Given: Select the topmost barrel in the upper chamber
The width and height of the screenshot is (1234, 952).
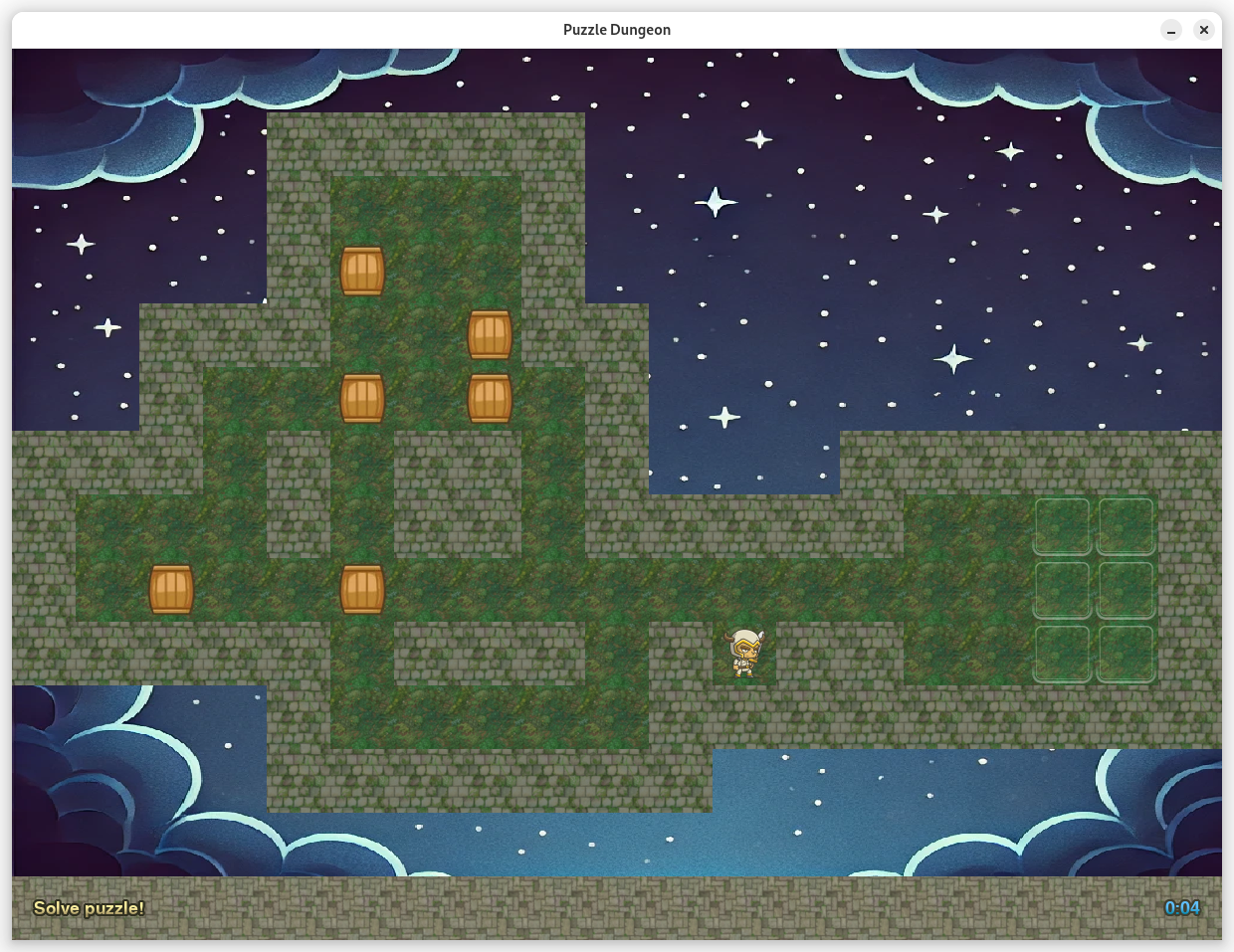Looking at the screenshot, I should [x=362, y=271].
